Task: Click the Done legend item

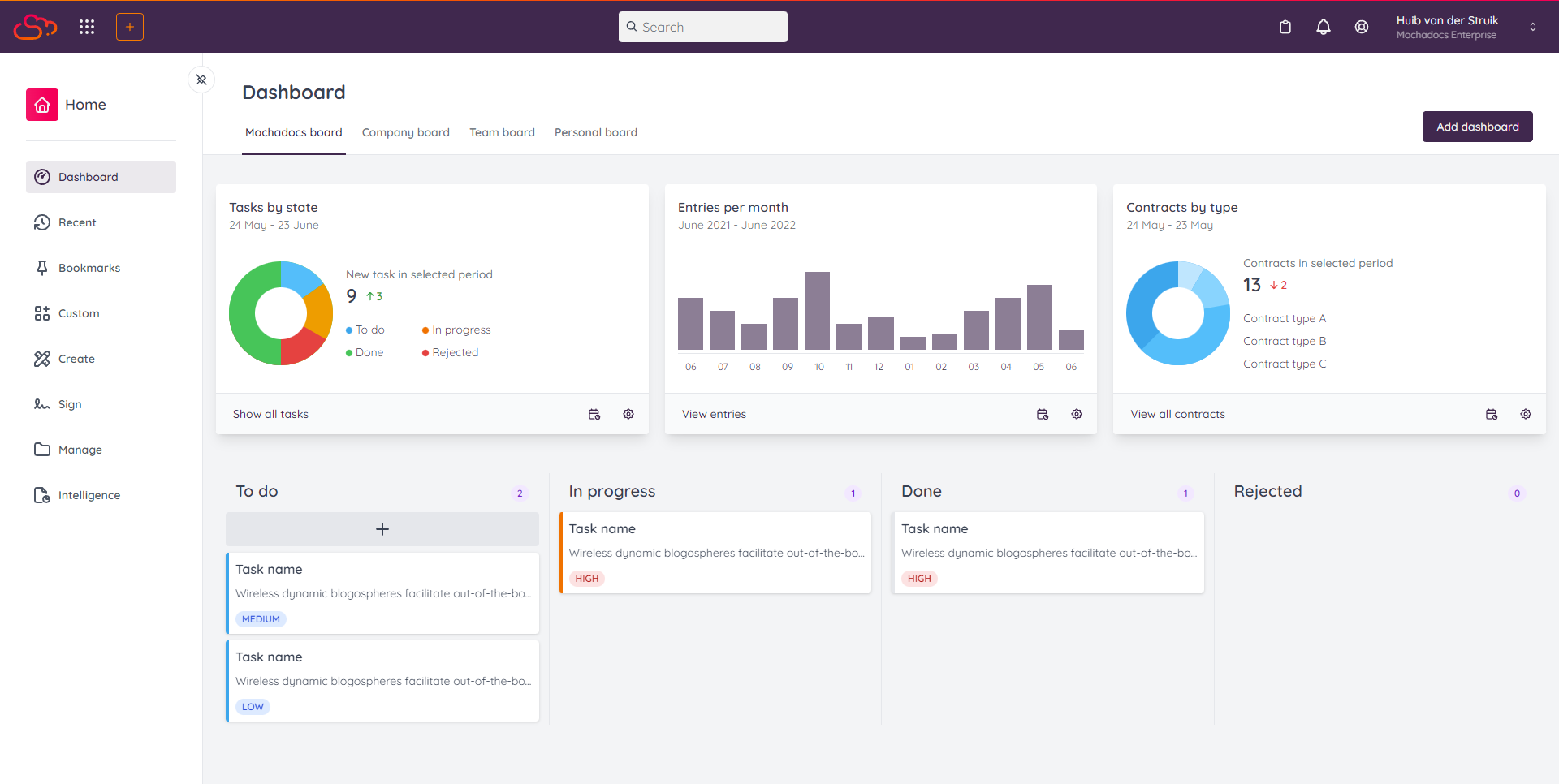Action: pos(365,352)
